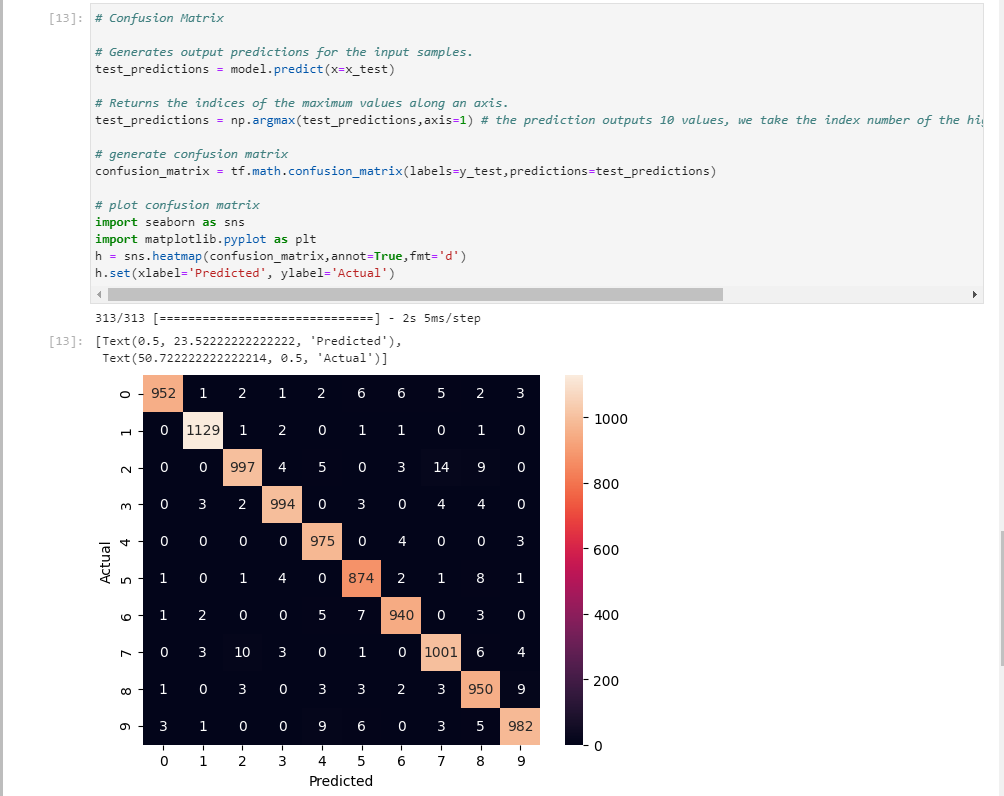The width and height of the screenshot is (1004, 796).
Task: Click the heatmap colorbar gradient strip
Action: tap(574, 560)
